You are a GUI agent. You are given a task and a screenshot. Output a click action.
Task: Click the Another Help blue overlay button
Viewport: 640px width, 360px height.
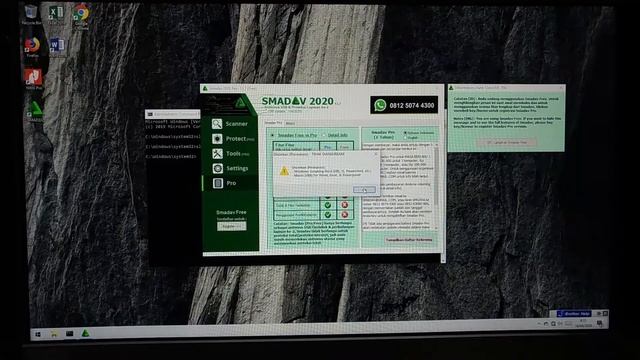click(x=573, y=313)
